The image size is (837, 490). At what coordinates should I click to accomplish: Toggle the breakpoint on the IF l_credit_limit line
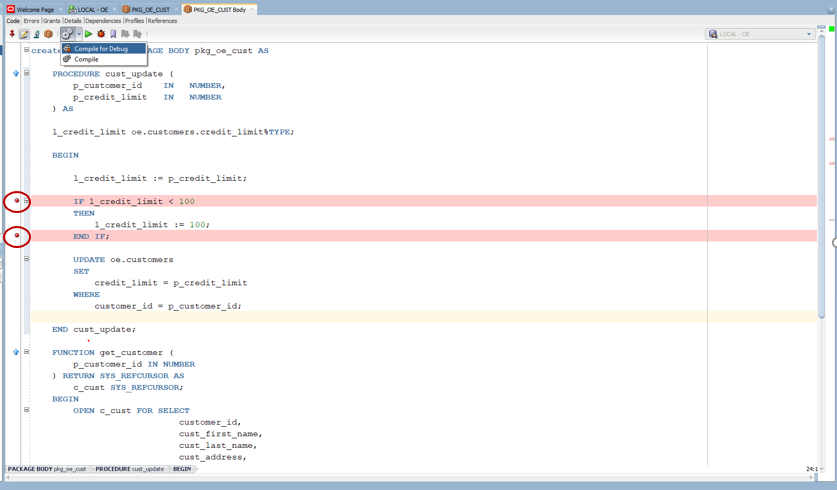(17, 201)
